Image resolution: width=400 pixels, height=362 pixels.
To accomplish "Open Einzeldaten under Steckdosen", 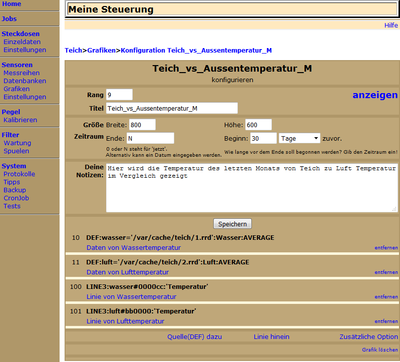I will tap(22, 42).
